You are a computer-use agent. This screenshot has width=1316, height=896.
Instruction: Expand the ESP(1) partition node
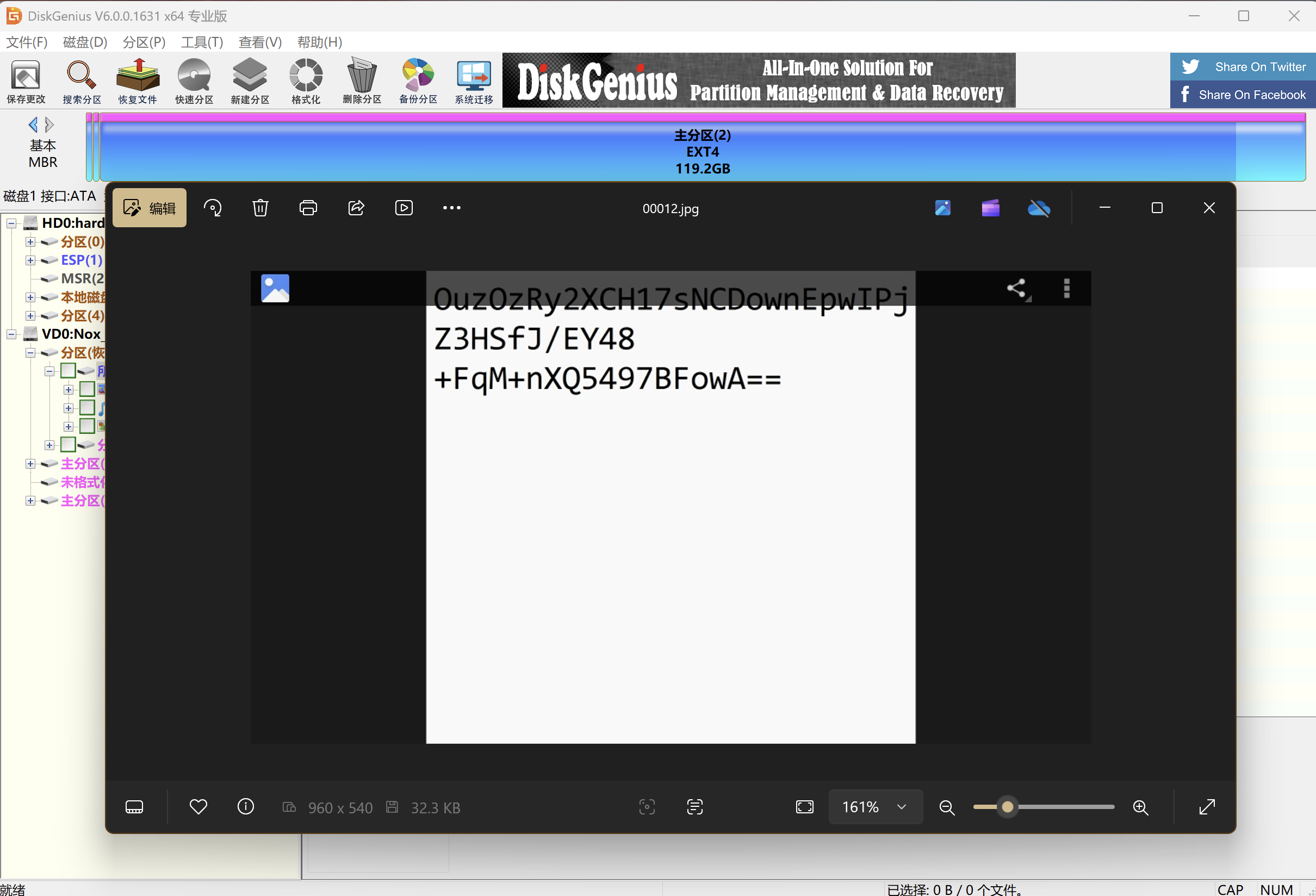coord(30,260)
